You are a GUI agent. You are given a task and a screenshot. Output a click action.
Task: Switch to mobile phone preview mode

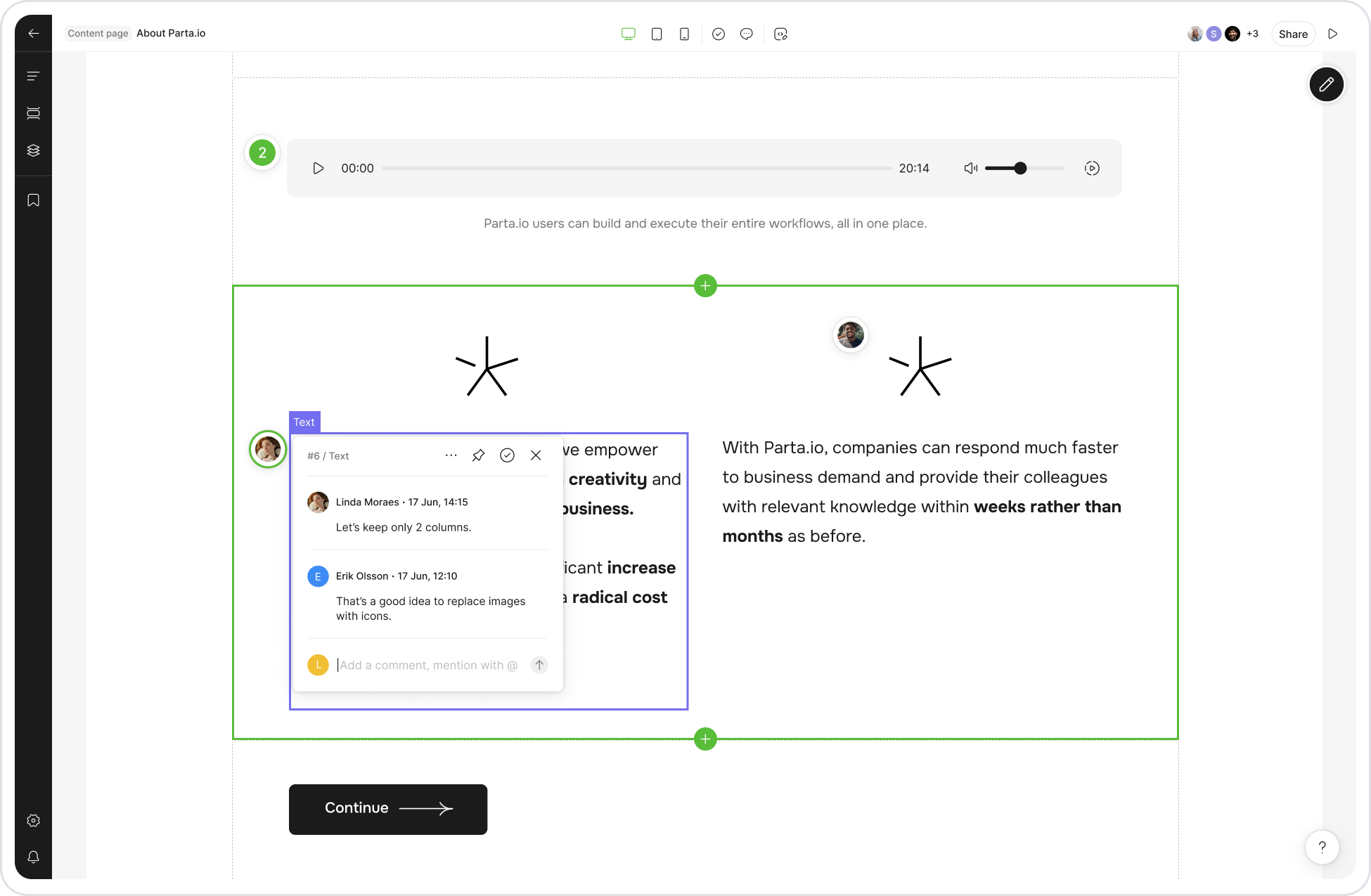point(684,34)
